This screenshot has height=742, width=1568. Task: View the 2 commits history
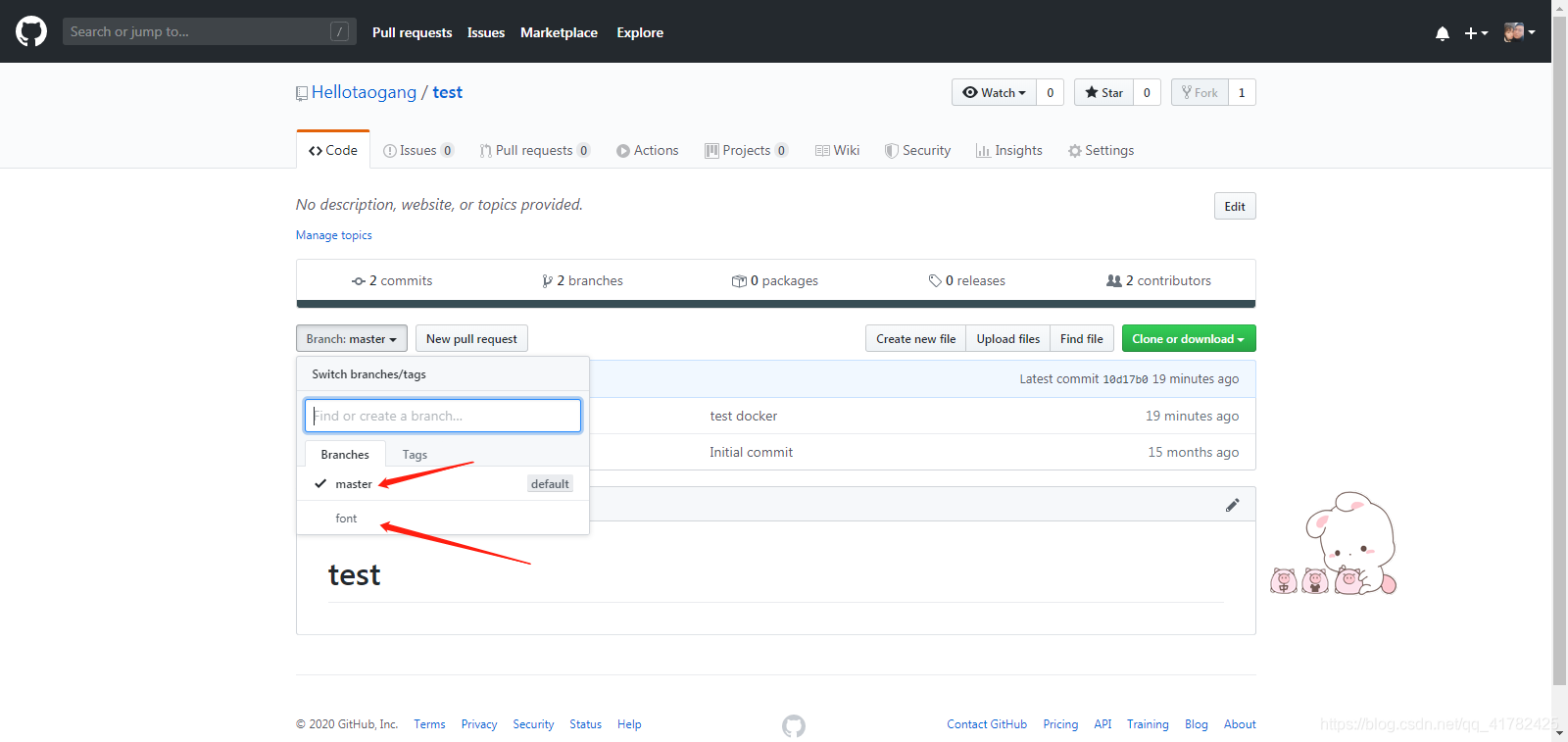pos(392,280)
